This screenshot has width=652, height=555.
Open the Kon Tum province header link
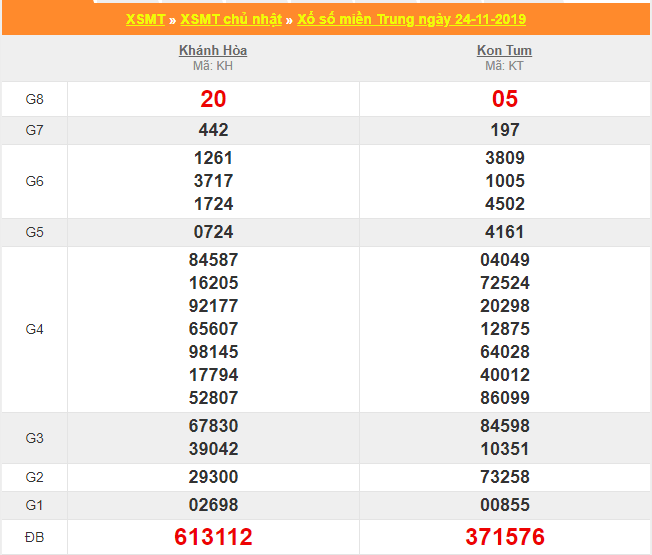click(504, 50)
